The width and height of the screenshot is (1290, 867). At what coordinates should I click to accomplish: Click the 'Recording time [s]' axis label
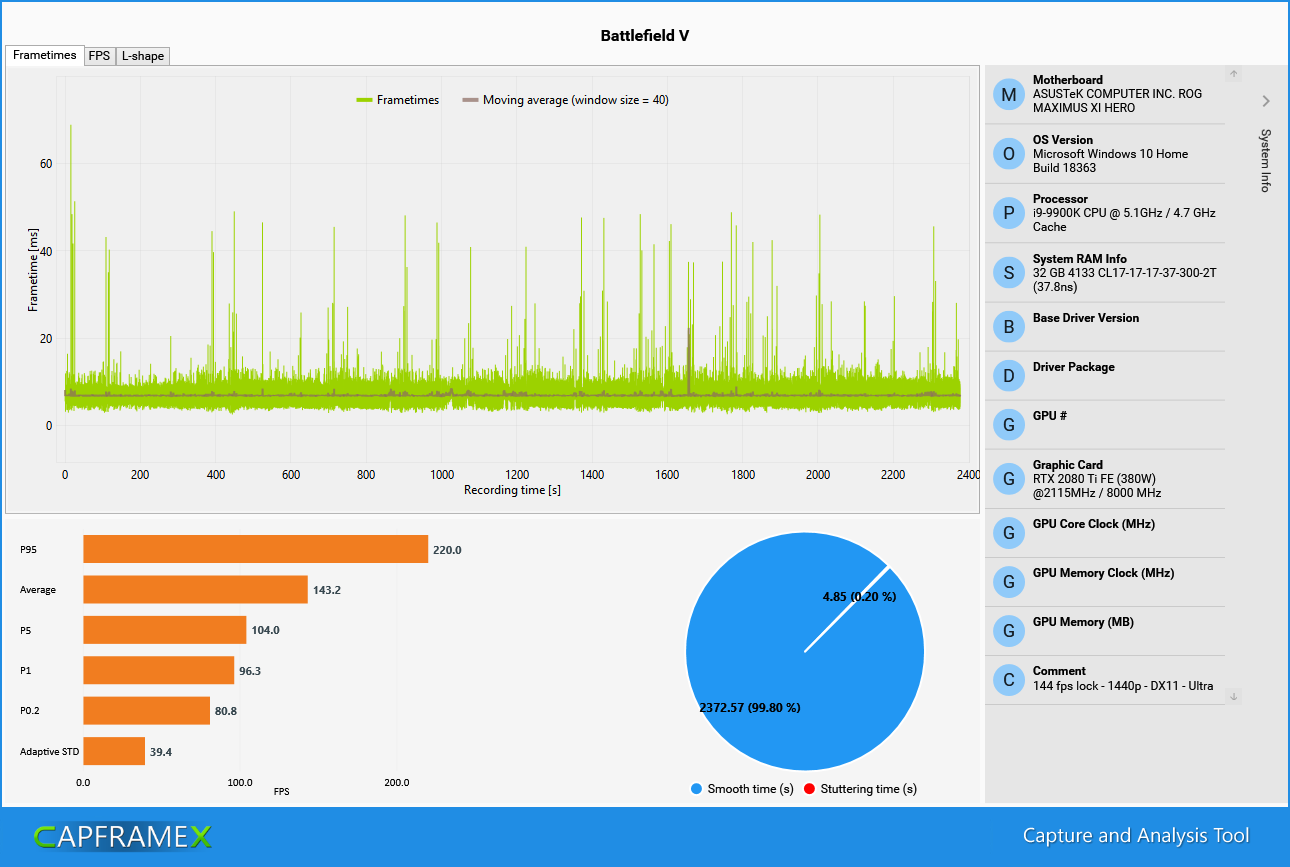click(x=512, y=491)
